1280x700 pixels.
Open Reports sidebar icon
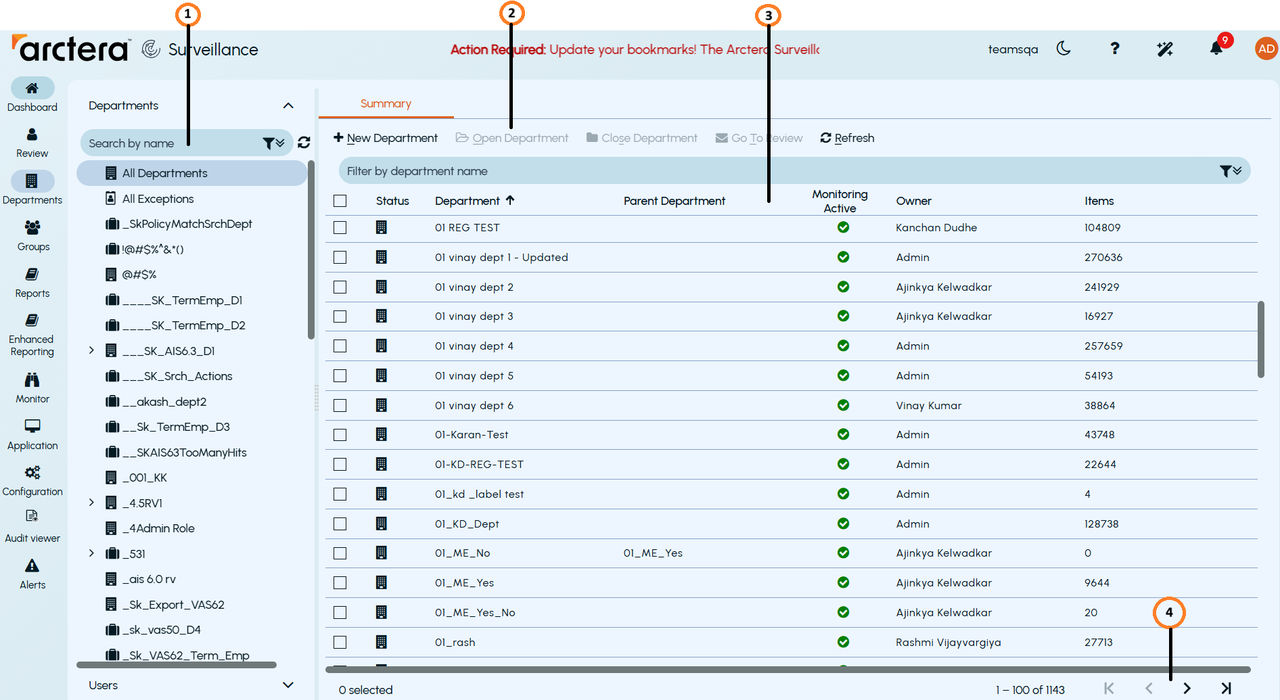[x=32, y=274]
